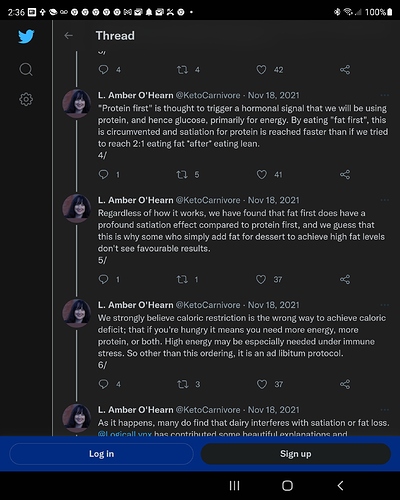
Task: Retweet the tweet numbered 4/
Action: tap(182, 174)
